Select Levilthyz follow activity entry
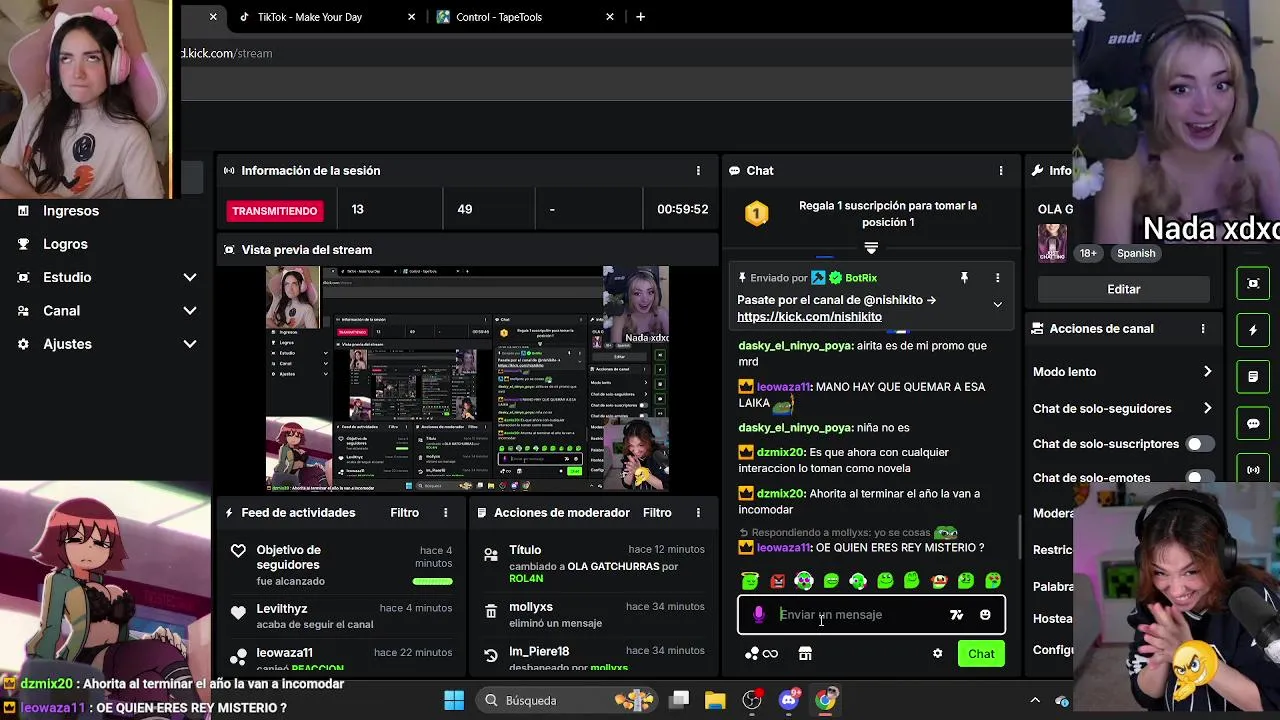 [340, 616]
